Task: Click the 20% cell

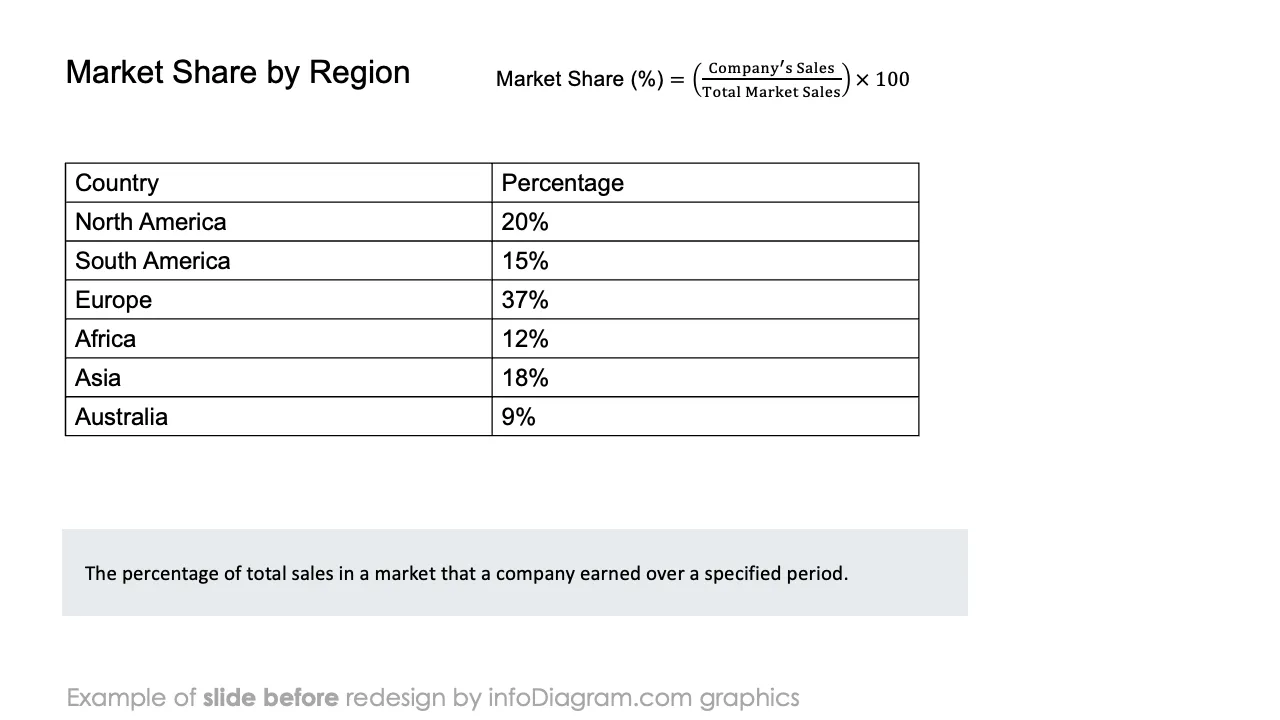Action: click(705, 222)
